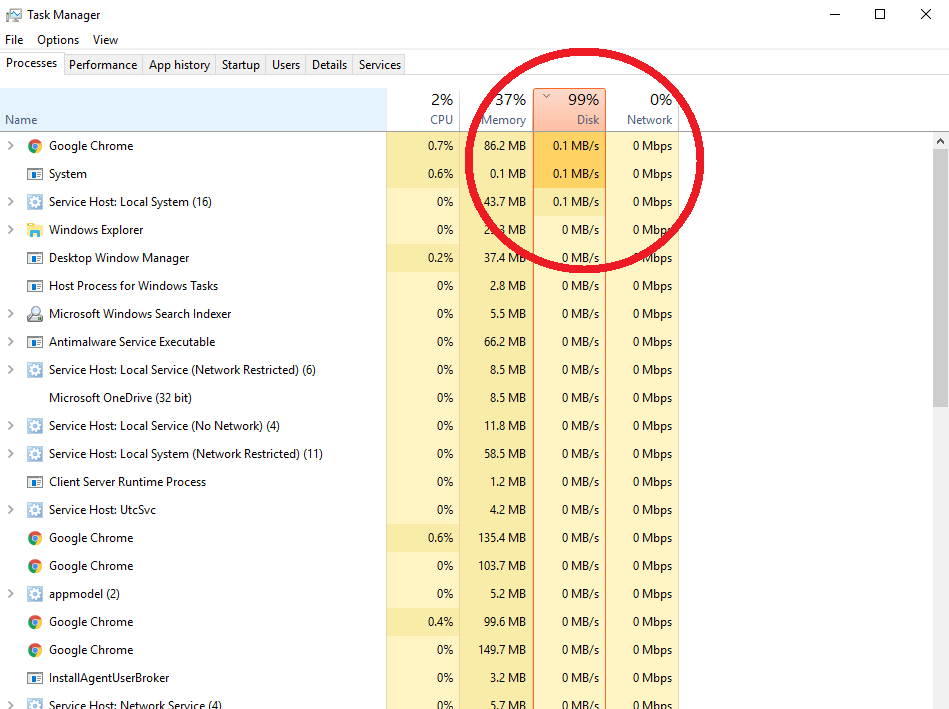This screenshot has width=949, height=709.
Task: Expand the appmodel (2) group
Action: pyautogui.click(x=10, y=593)
